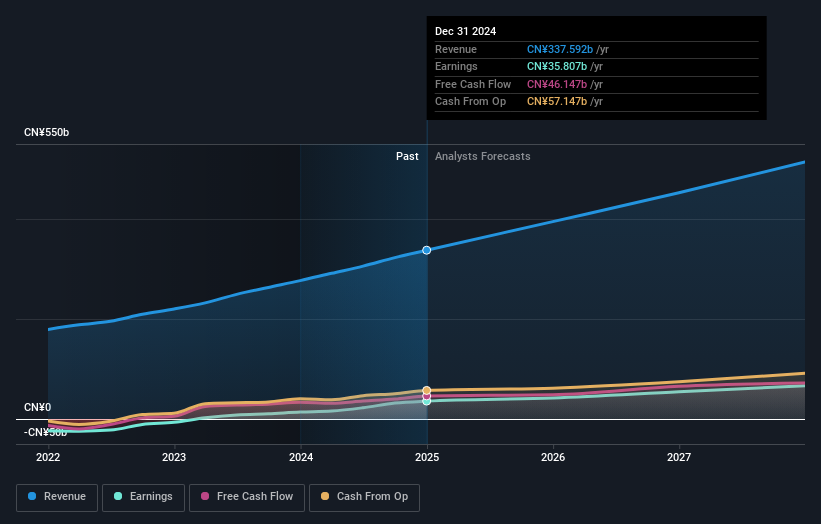Click the 2023 x-axis label
The width and height of the screenshot is (821, 524).
coord(174,457)
